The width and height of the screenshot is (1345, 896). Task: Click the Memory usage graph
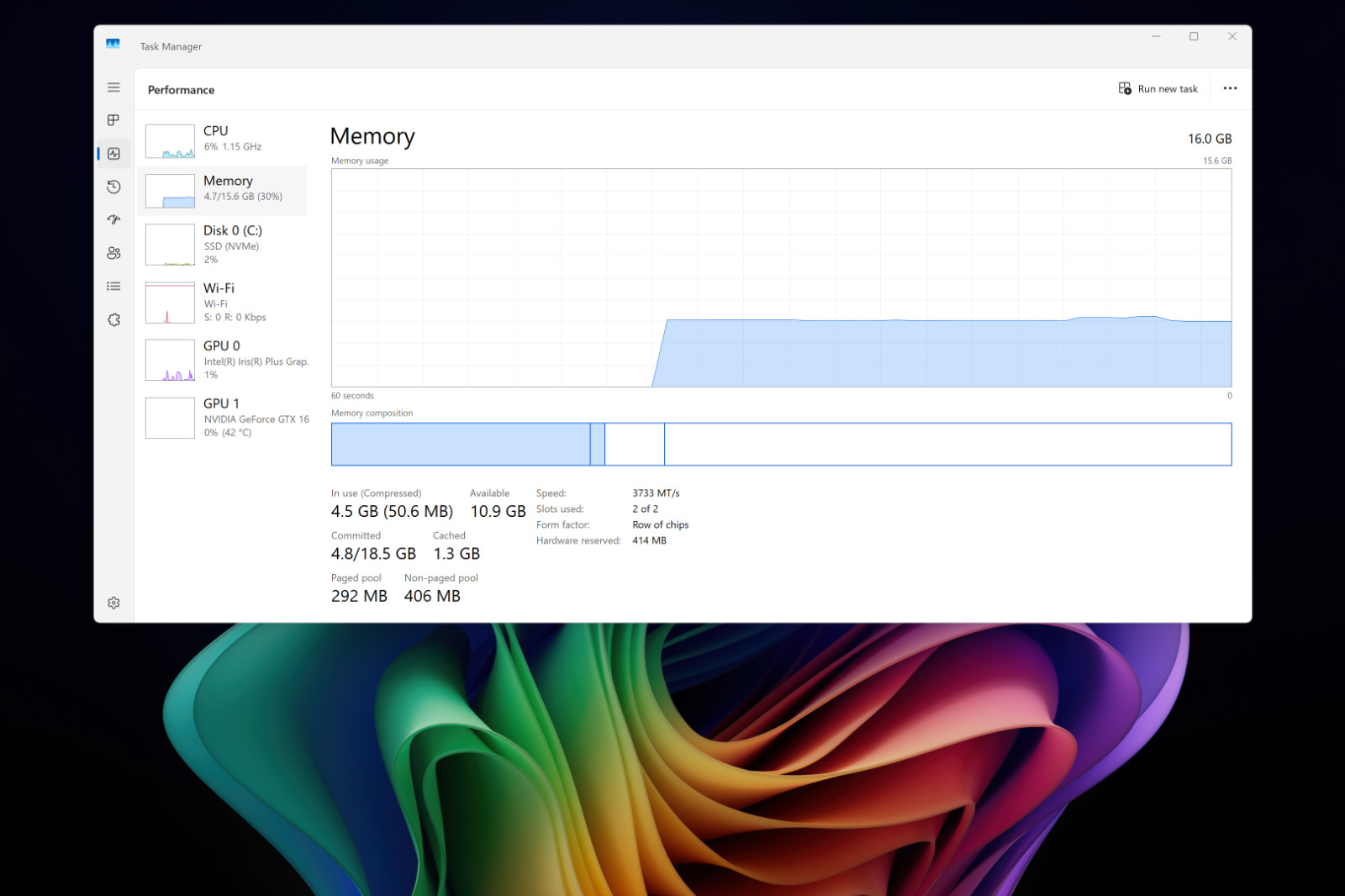[x=781, y=277]
